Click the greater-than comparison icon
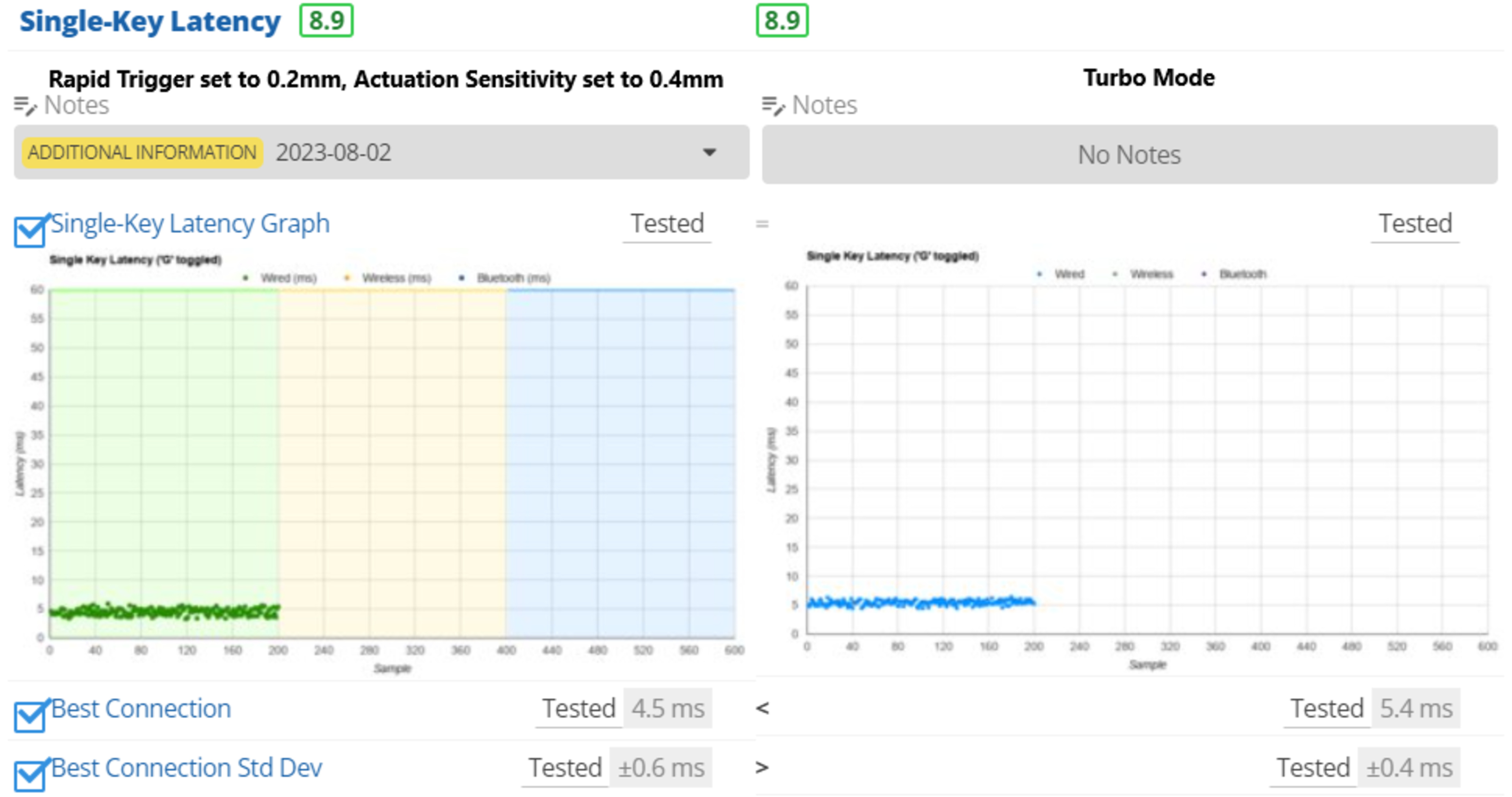The width and height of the screenshot is (1512, 797). click(762, 767)
